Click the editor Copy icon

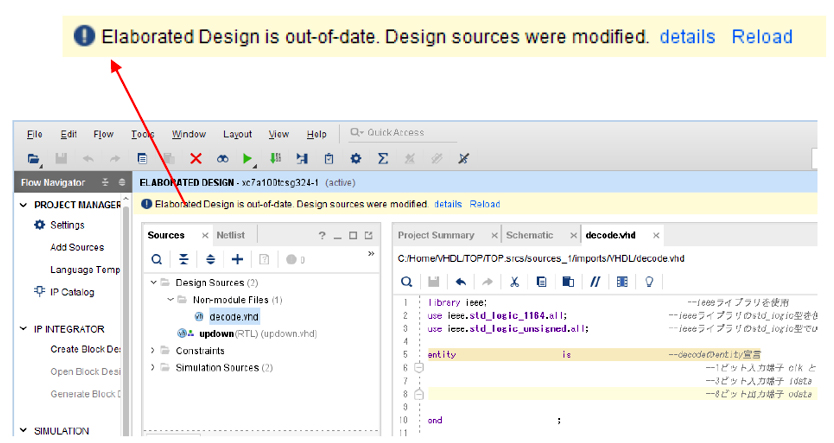541,282
